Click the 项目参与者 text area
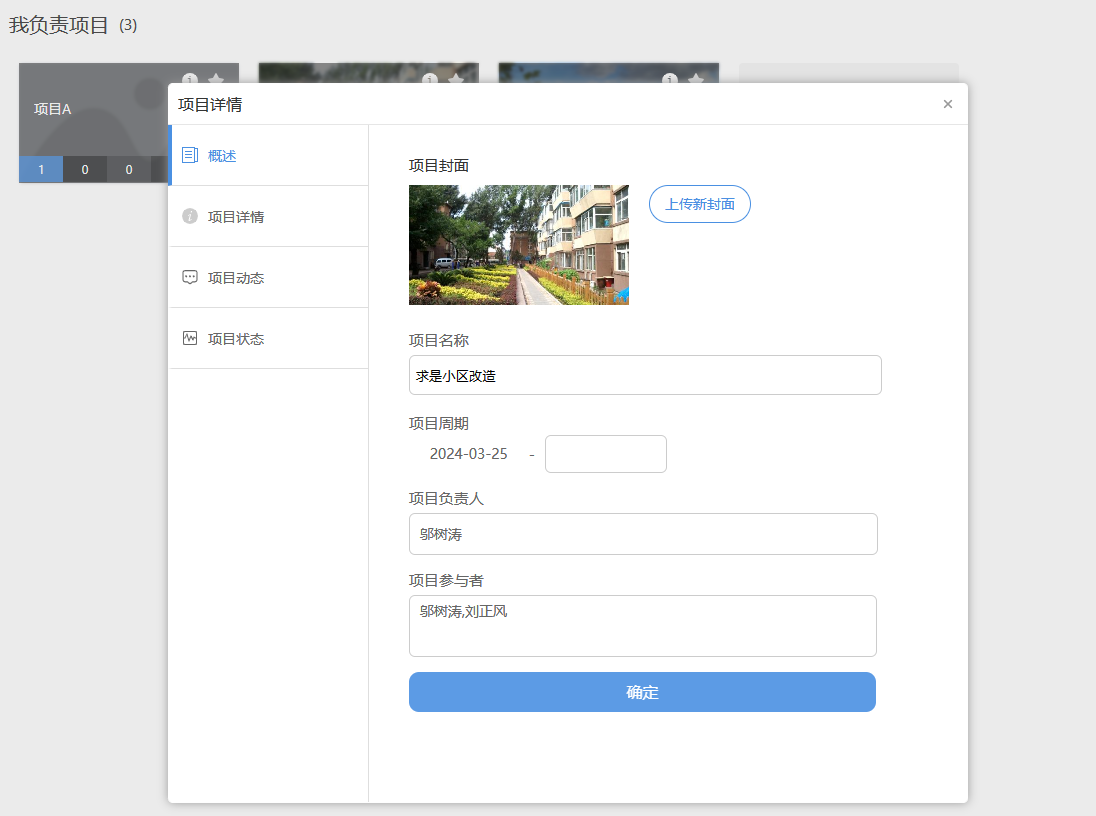This screenshot has height=816, width=1096. coord(643,626)
